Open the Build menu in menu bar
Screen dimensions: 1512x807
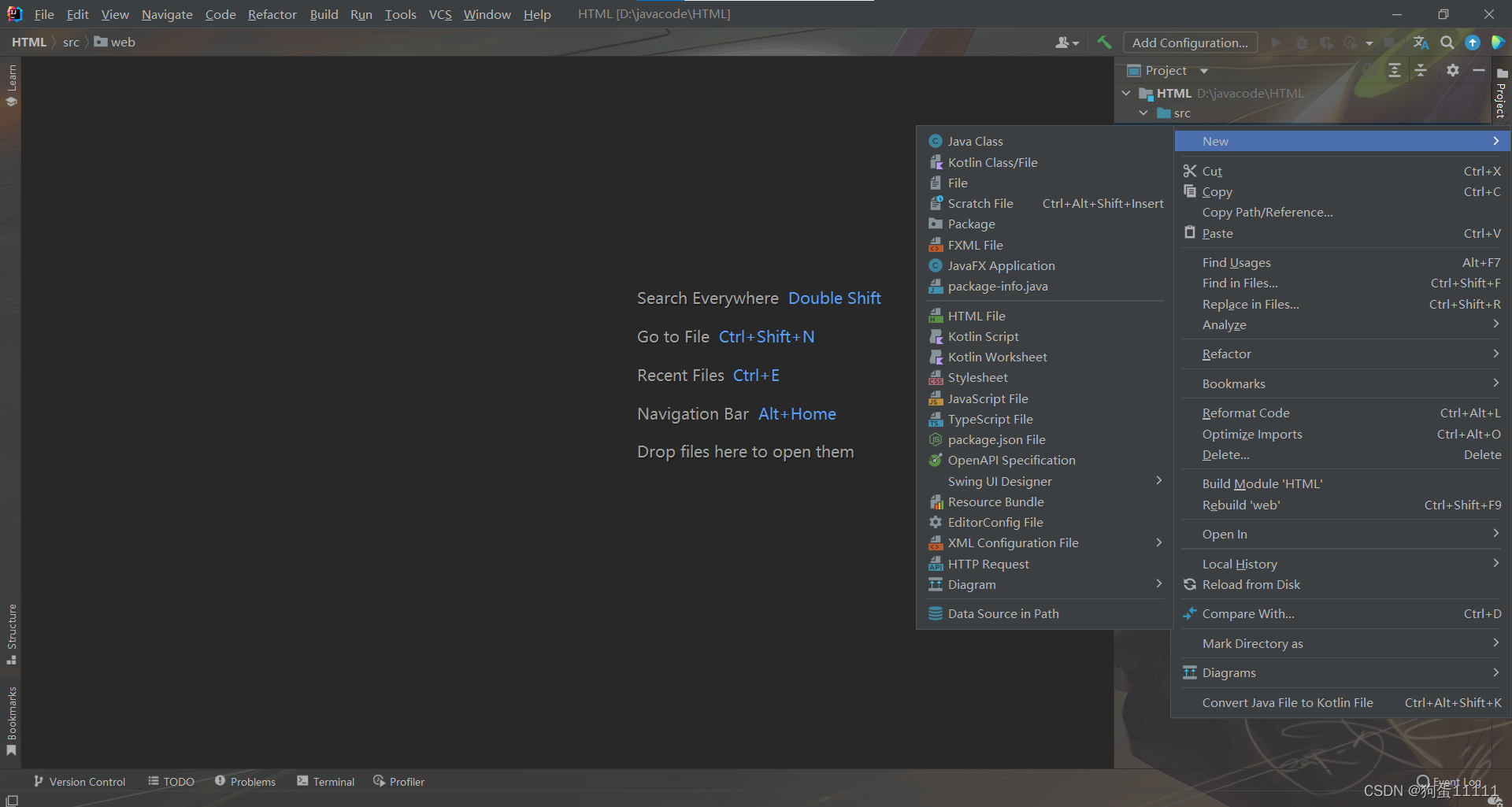tap(324, 14)
